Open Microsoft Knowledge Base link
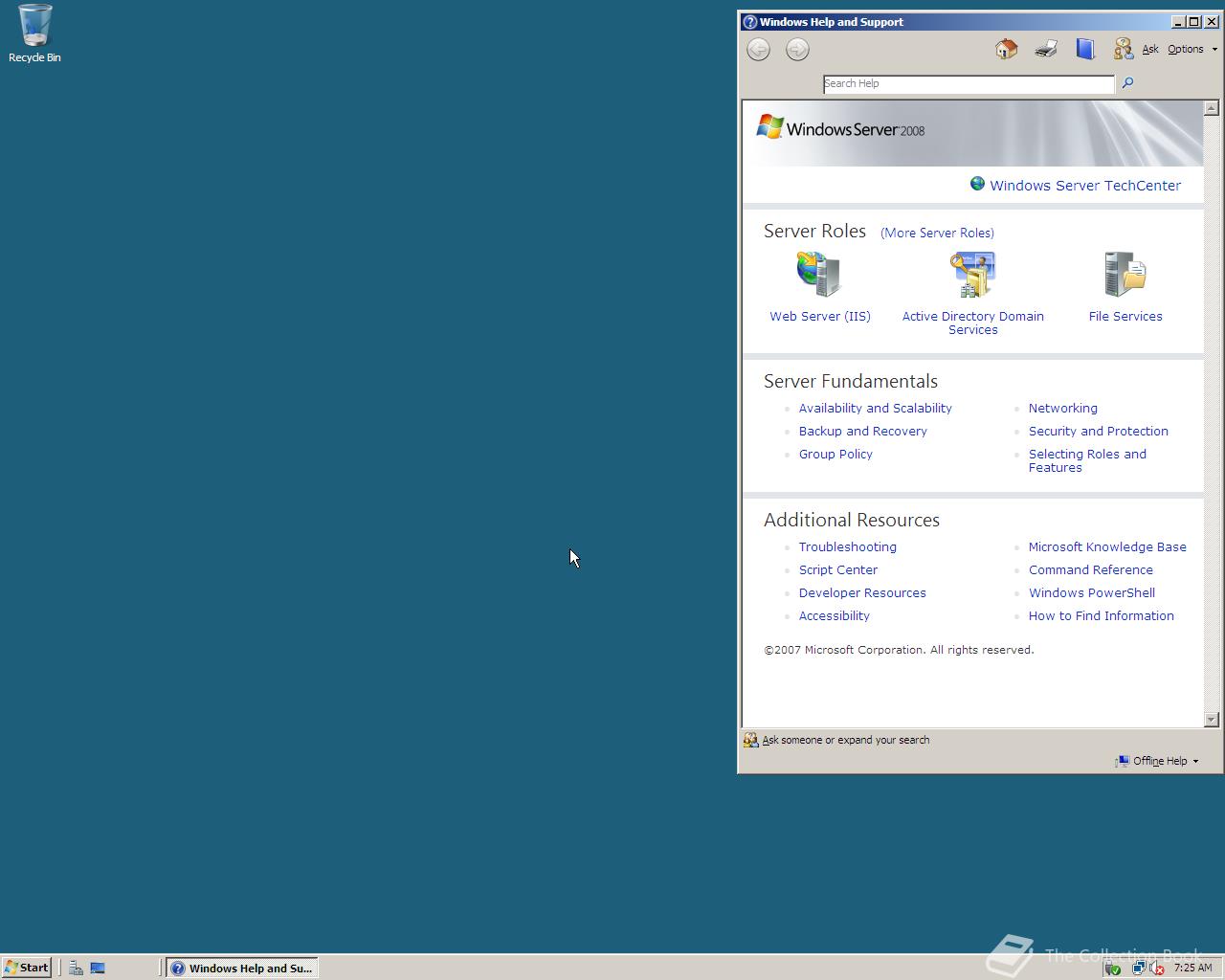The image size is (1225, 980). (x=1107, y=546)
